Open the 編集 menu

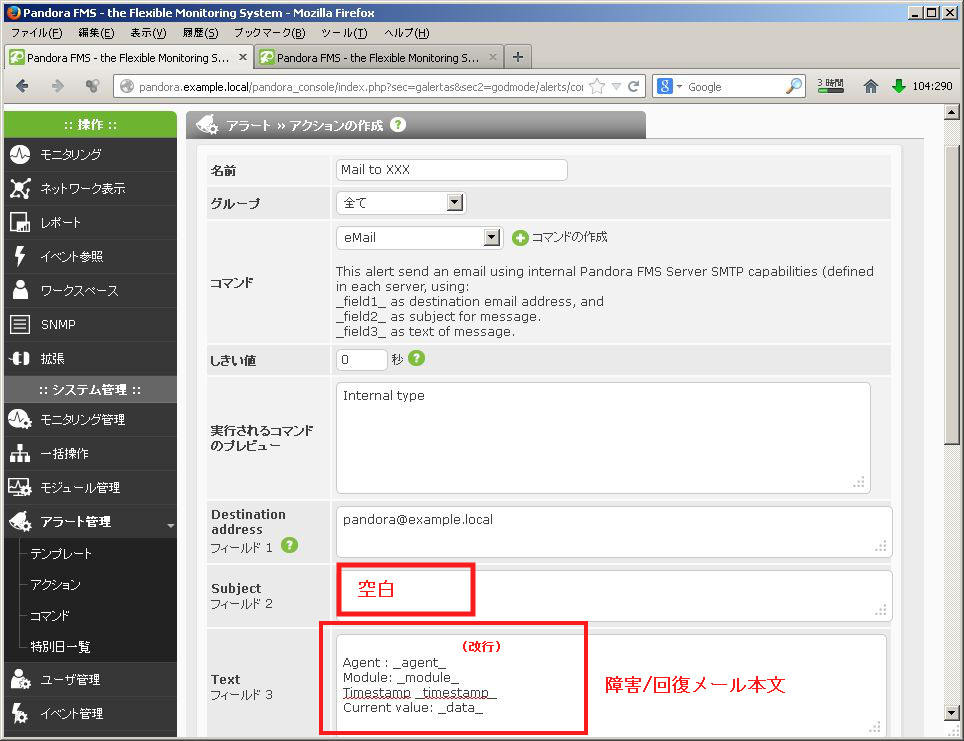click(x=97, y=33)
